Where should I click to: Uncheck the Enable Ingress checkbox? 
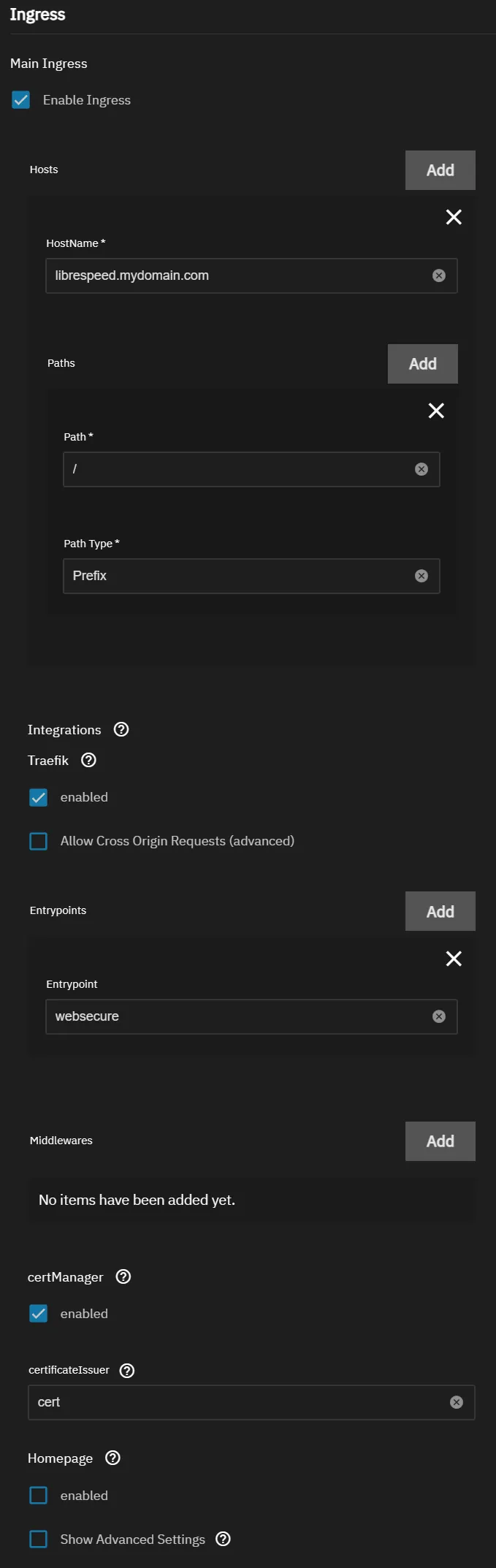click(x=19, y=100)
